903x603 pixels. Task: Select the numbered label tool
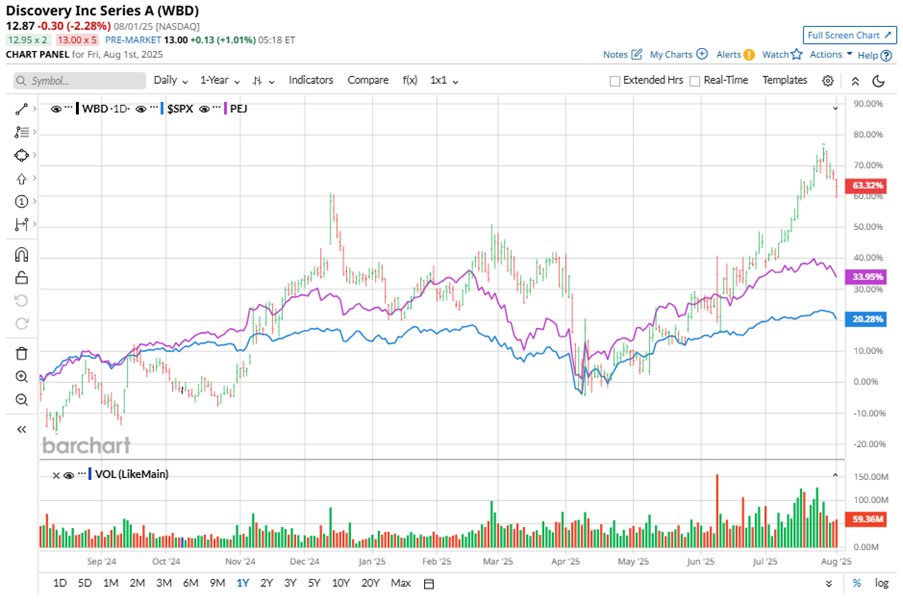coord(21,202)
